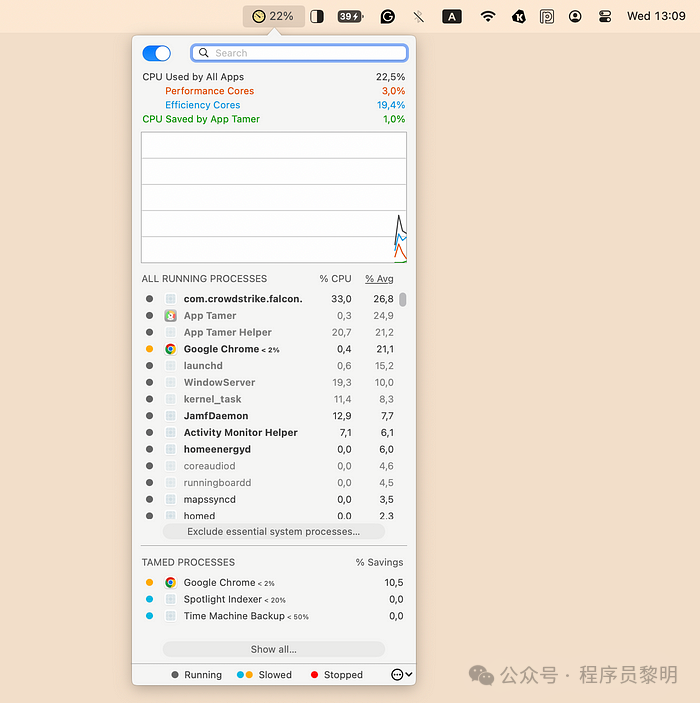Click the generic icon next to JamfDaemon
The height and width of the screenshot is (703, 700).
click(x=170, y=416)
